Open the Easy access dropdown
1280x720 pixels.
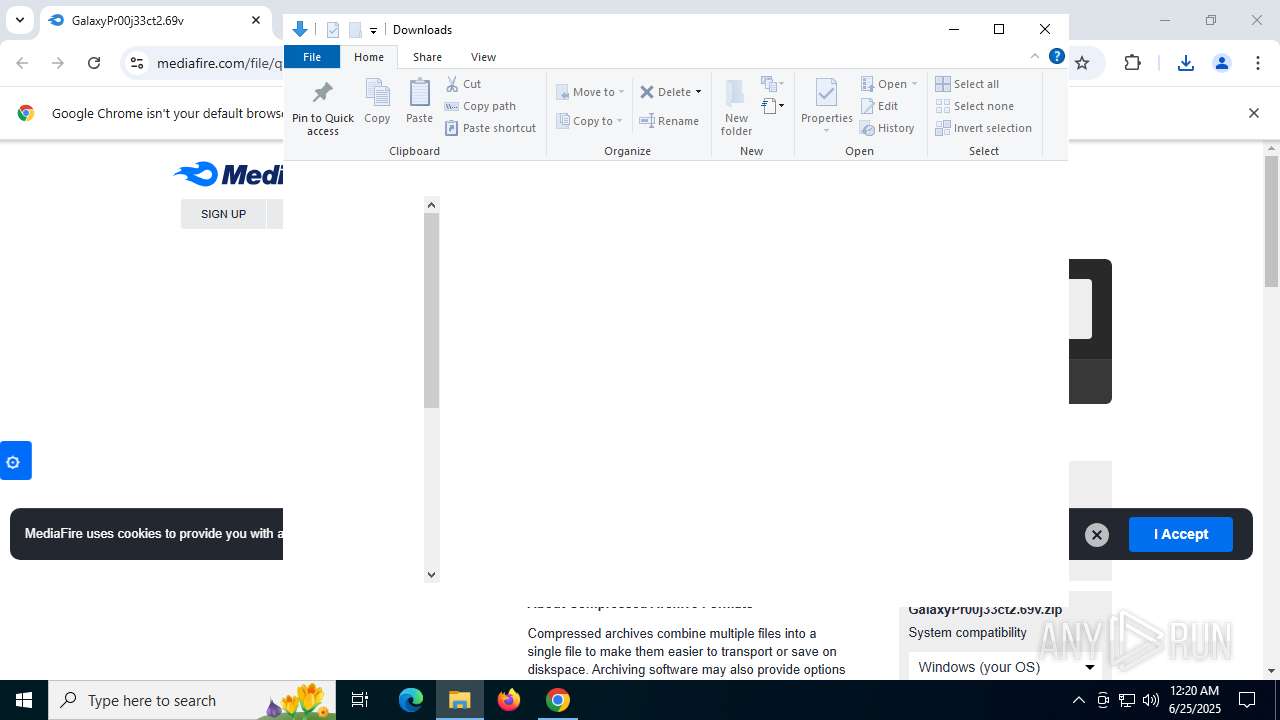coord(771,105)
